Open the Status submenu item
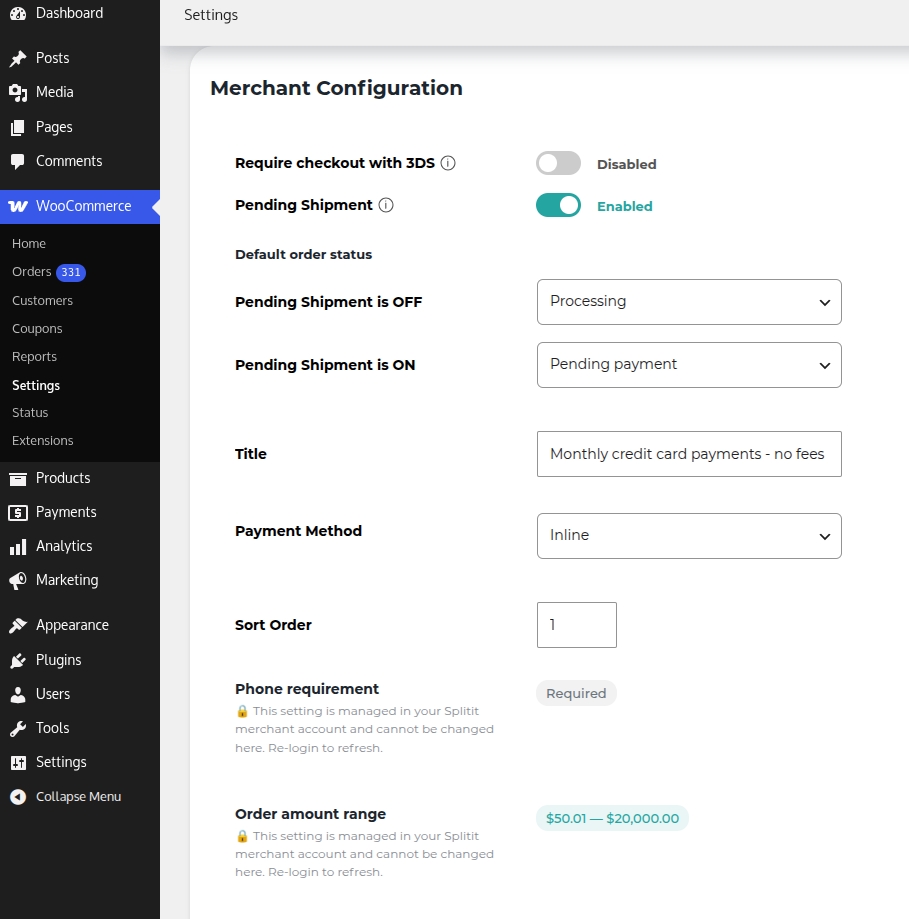 click(30, 413)
